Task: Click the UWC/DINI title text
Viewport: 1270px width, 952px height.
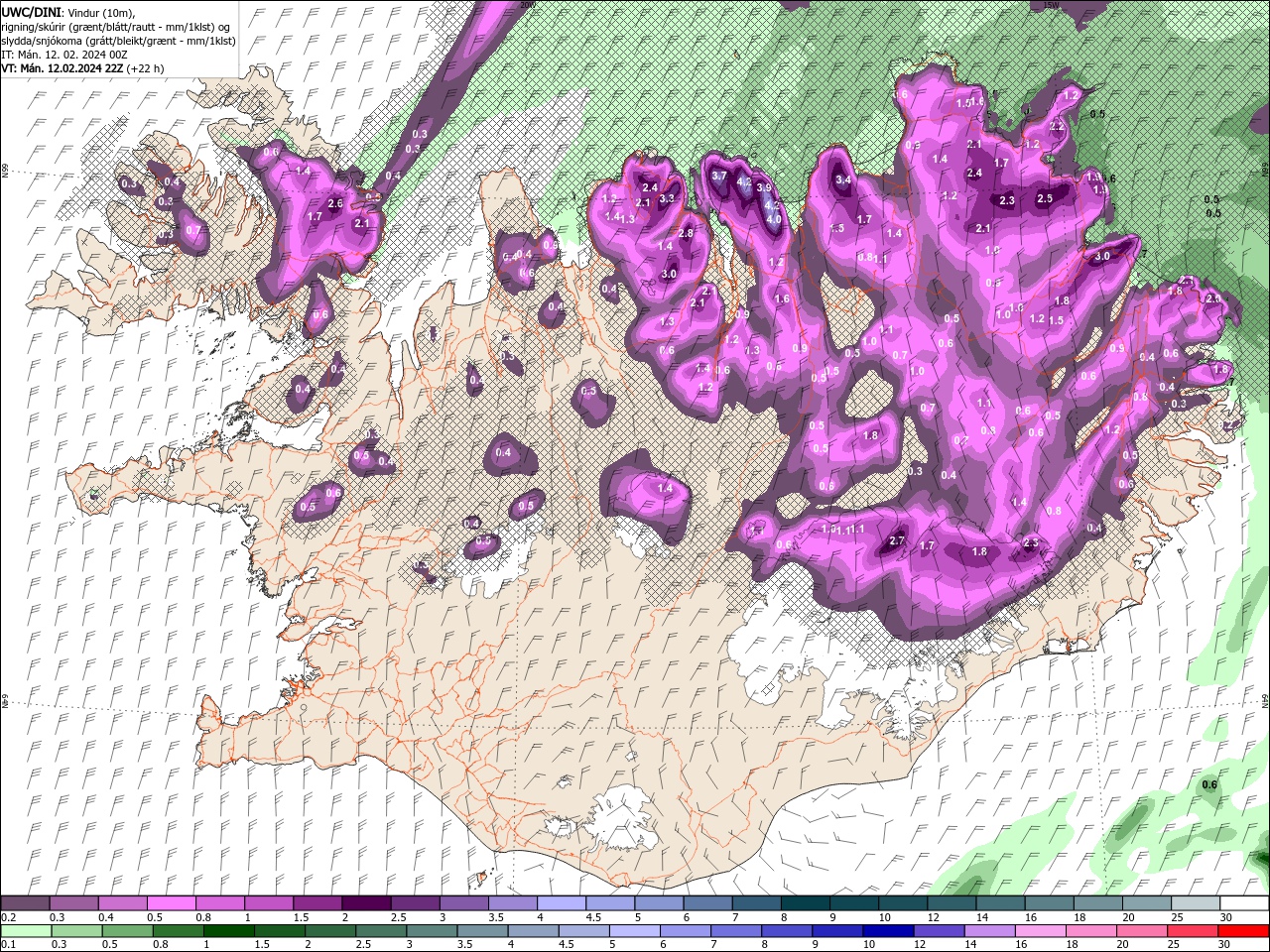Action: (x=34, y=11)
